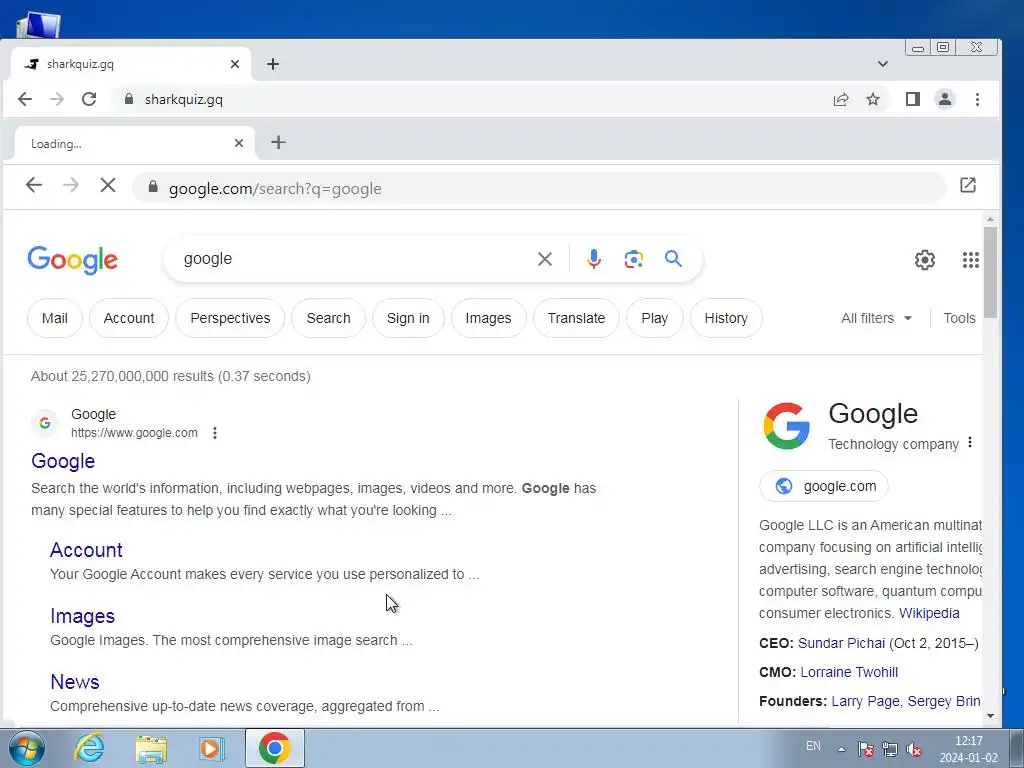Click the lock icon beside sharkquiz.gq
The width and height of the screenshot is (1024, 768).
pos(129,99)
